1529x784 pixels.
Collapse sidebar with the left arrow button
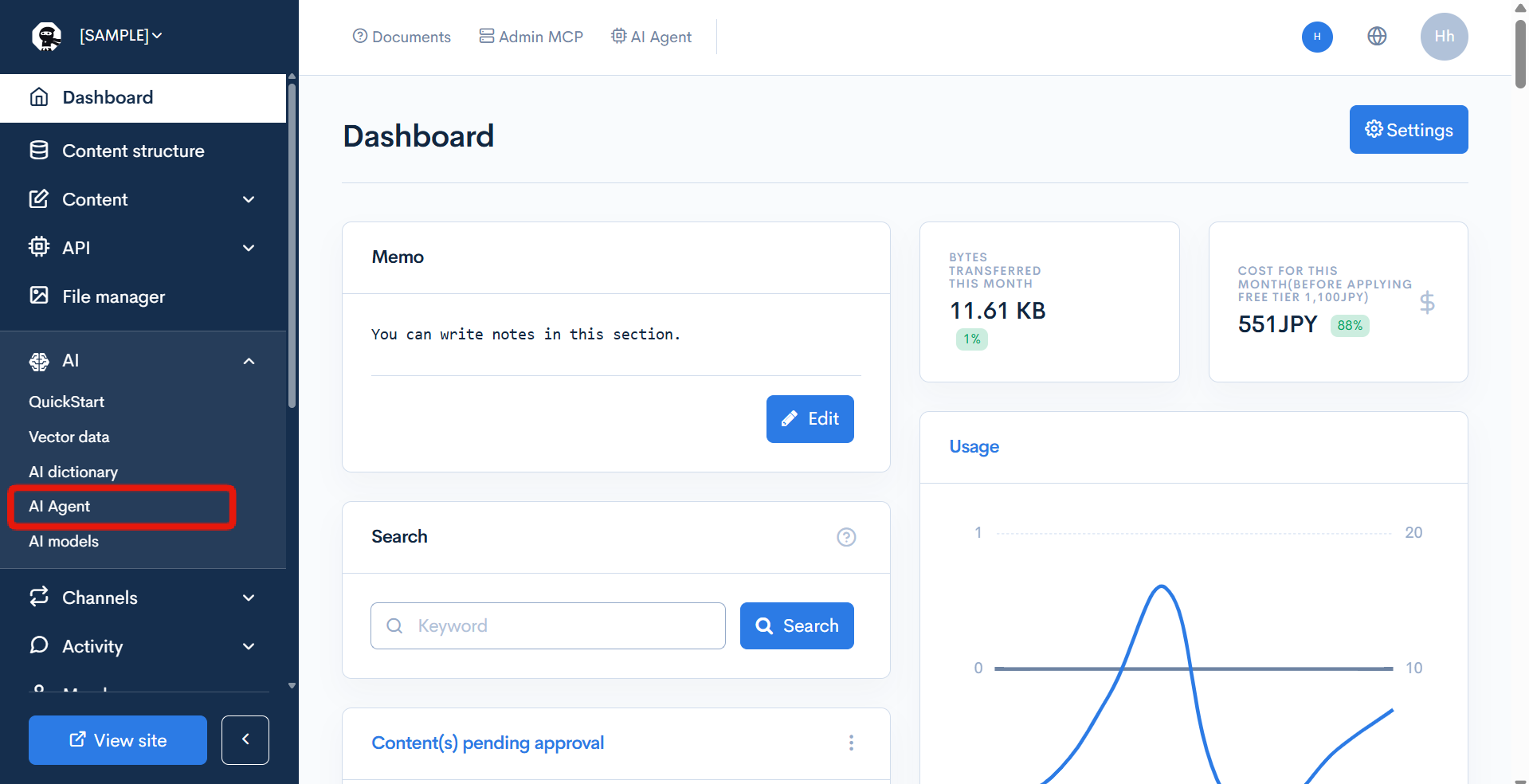(x=245, y=740)
